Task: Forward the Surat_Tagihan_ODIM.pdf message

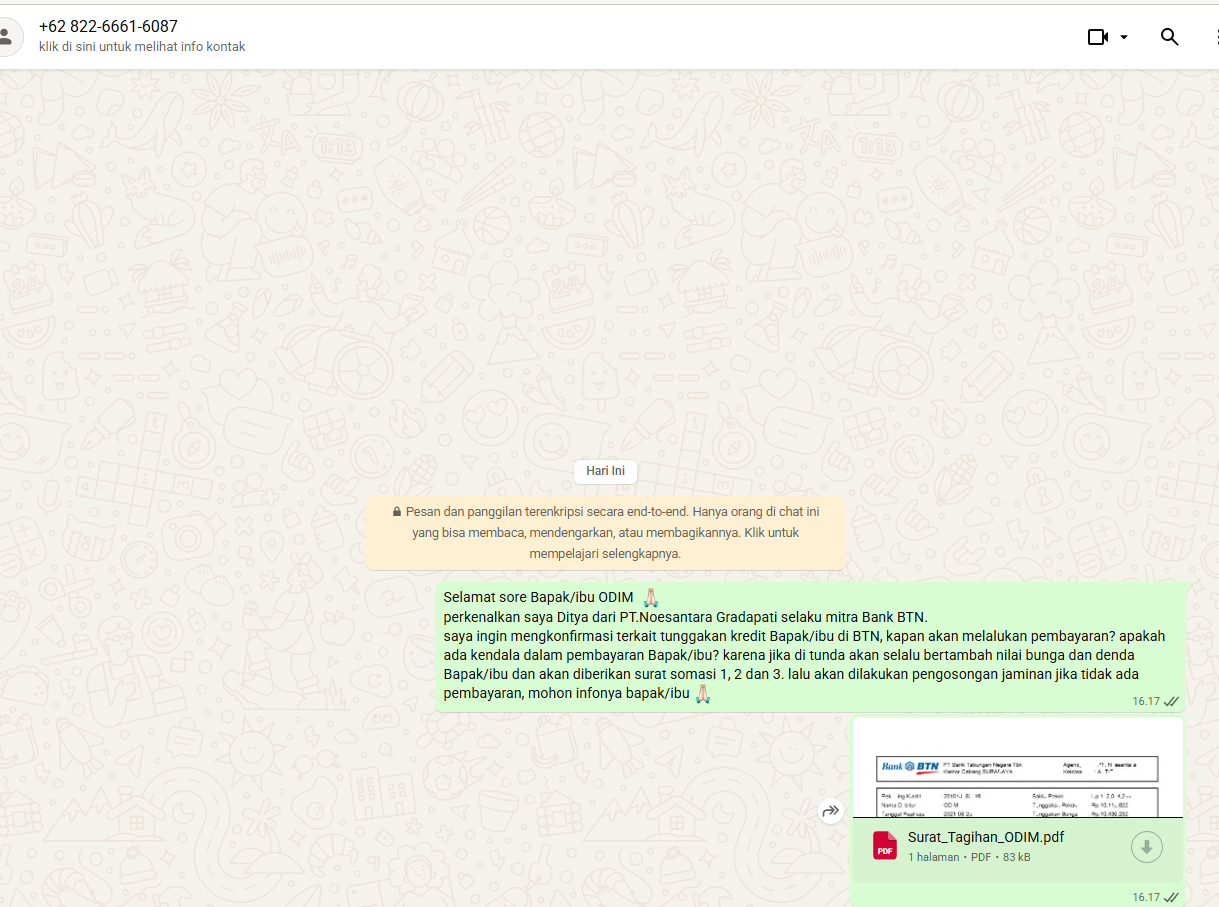Action: point(830,811)
